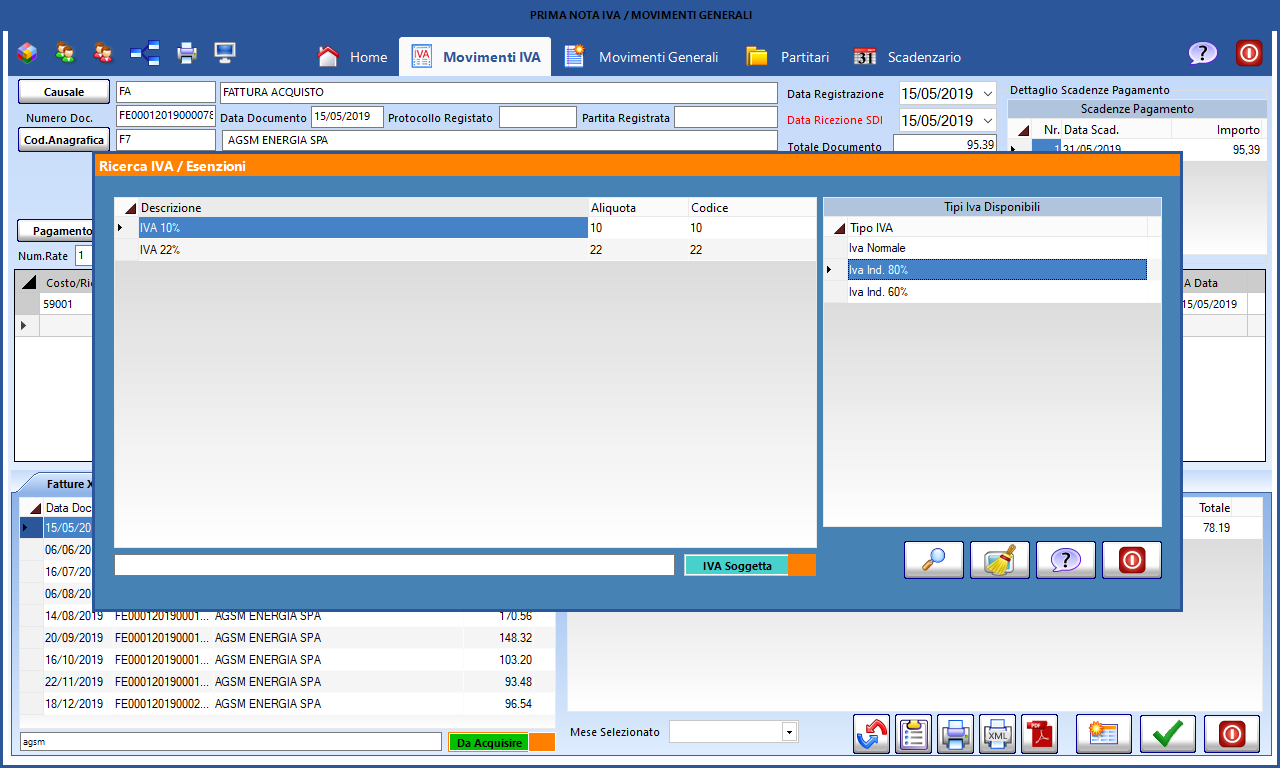Open help in the Ricerca IVA dialog
The width and height of the screenshot is (1280, 768).
click(x=1066, y=560)
